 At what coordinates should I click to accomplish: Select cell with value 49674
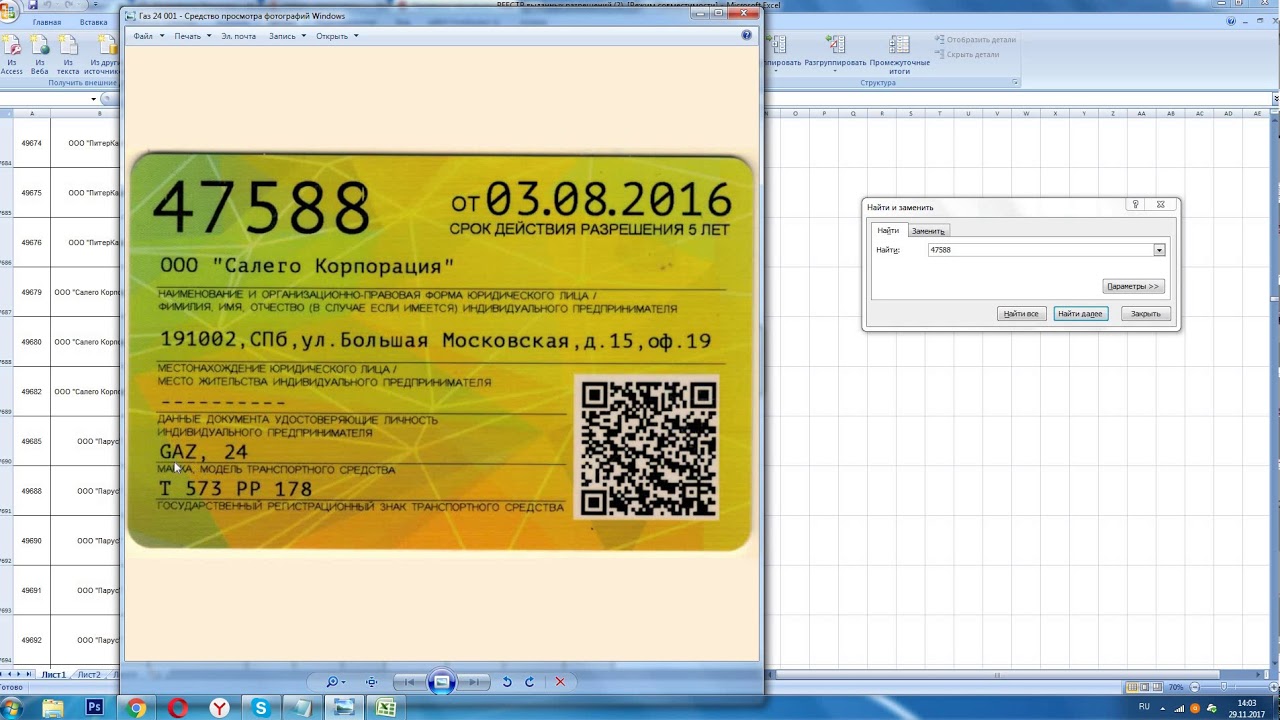pyautogui.click(x=32, y=143)
